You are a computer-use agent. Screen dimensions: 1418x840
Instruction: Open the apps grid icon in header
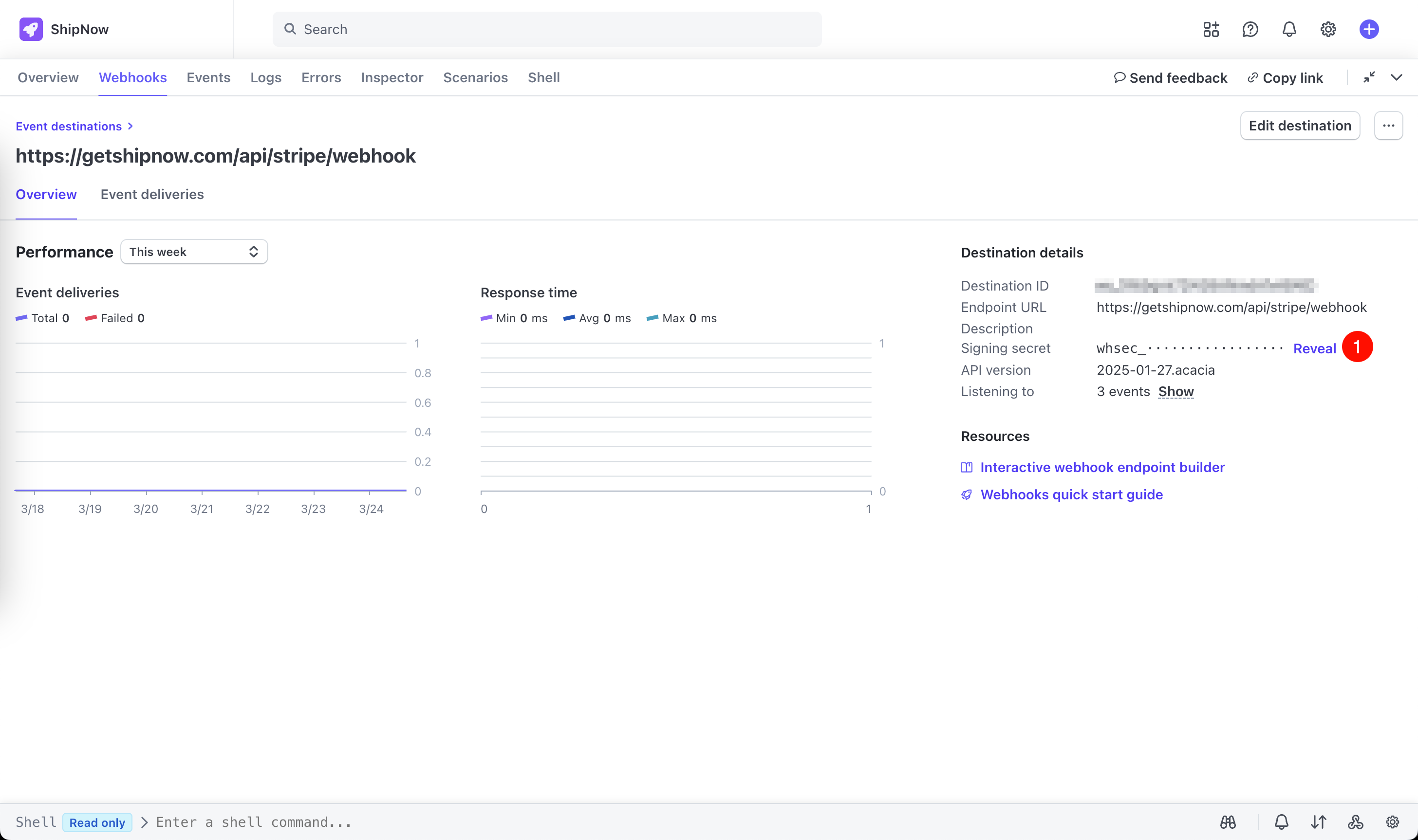[1211, 29]
